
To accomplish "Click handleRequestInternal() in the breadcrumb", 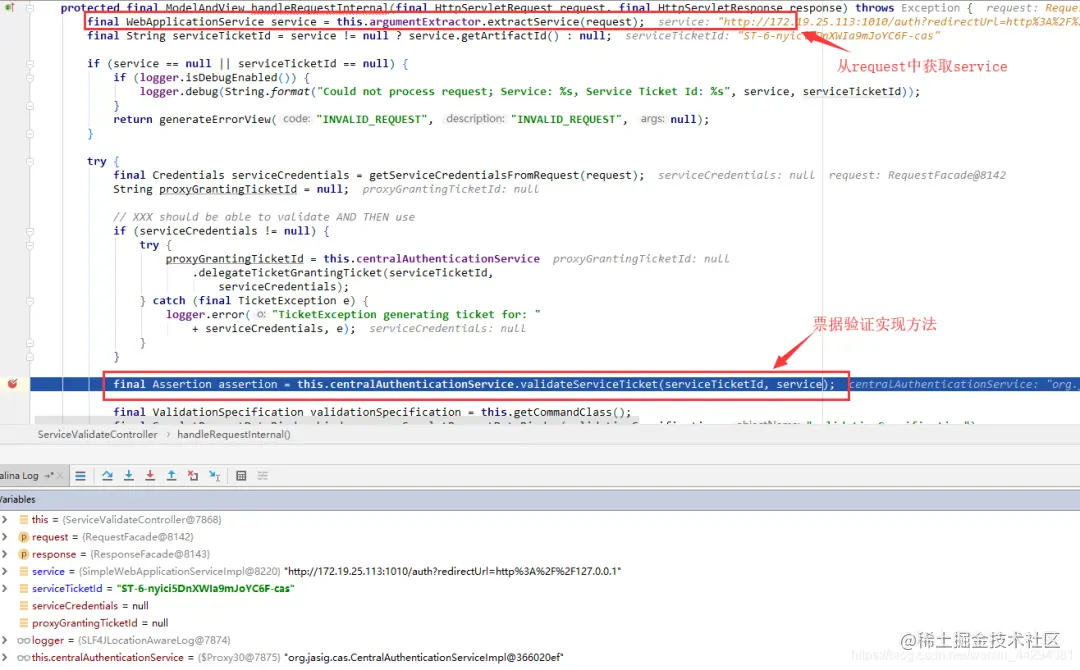I will [233, 435].
